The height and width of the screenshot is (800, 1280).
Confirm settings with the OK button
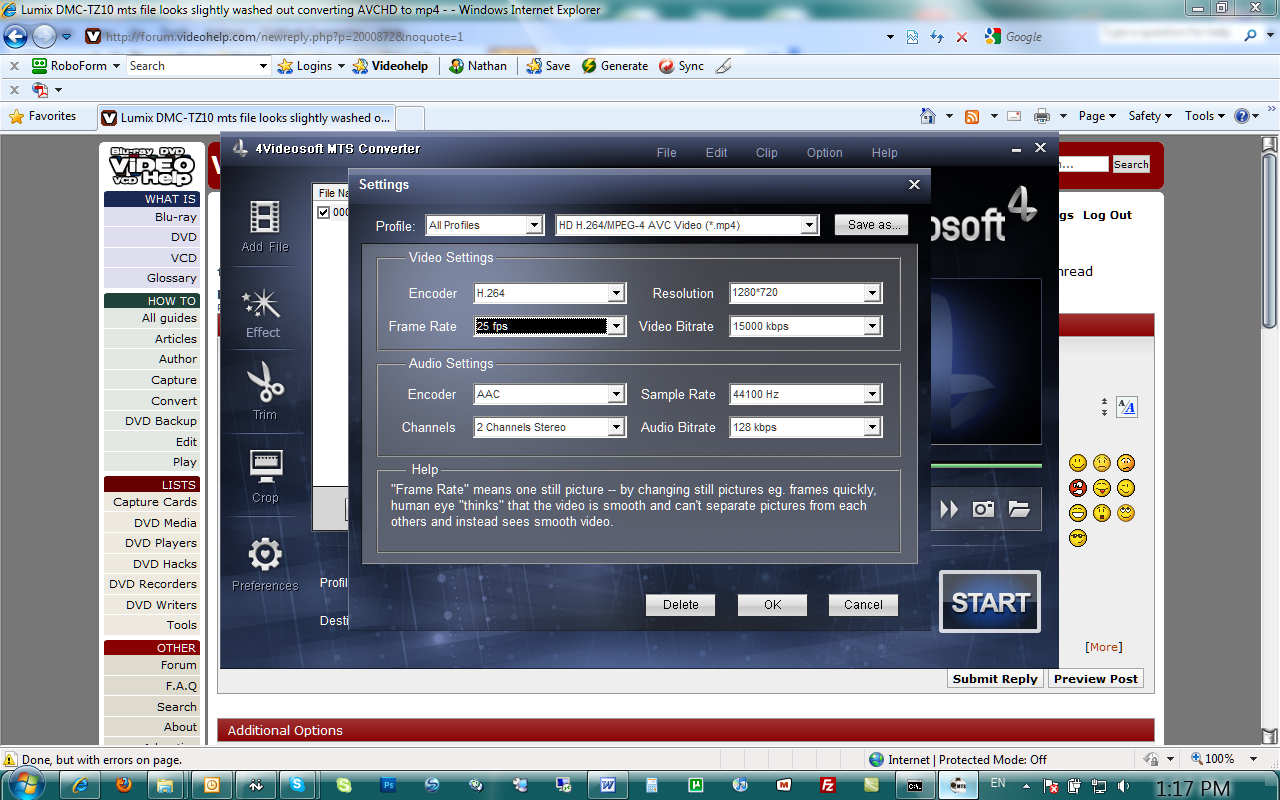pyautogui.click(x=772, y=605)
